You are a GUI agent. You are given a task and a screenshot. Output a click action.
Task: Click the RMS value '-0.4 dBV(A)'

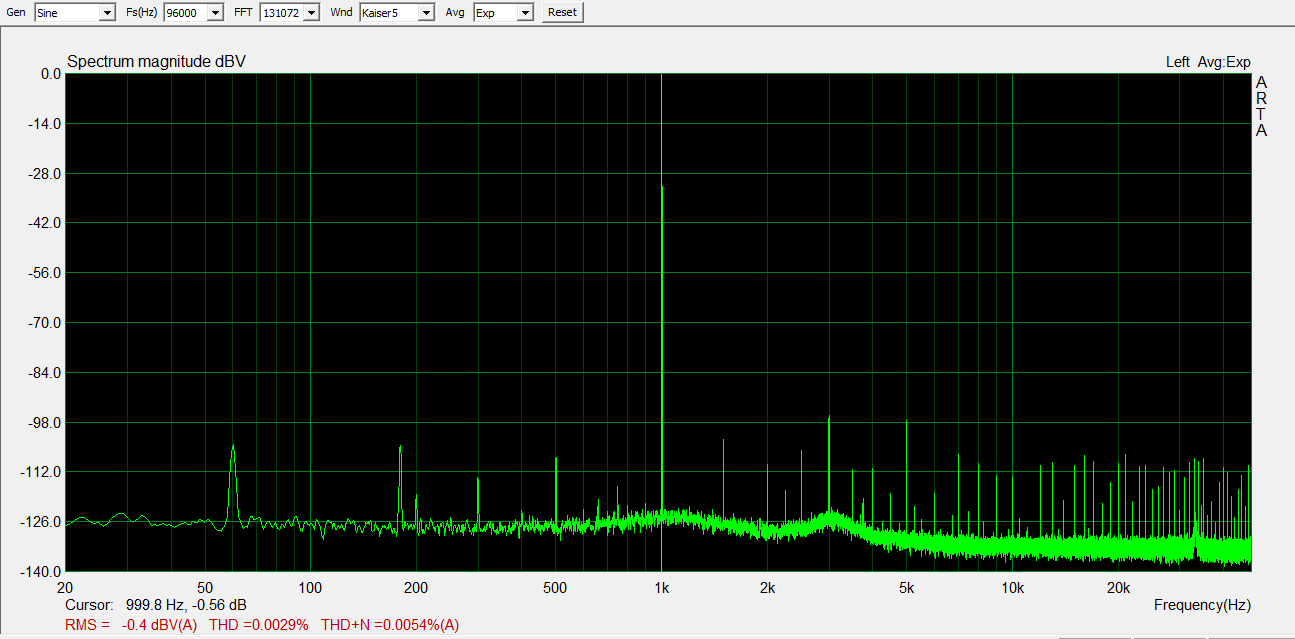click(x=160, y=625)
